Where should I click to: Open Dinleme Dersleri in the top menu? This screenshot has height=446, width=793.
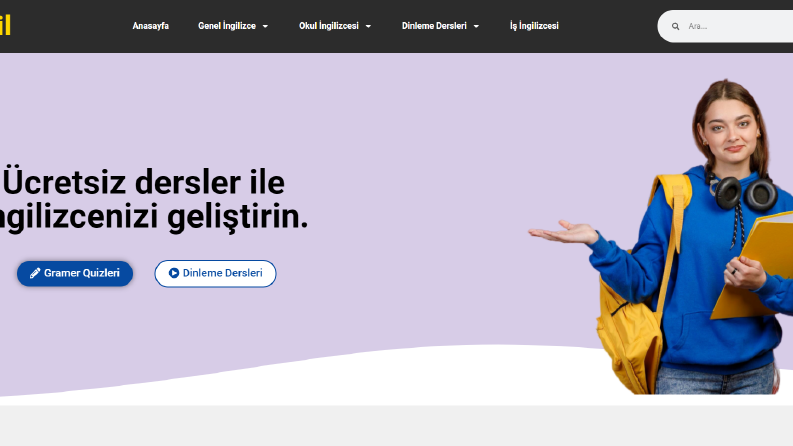(434, 26)
